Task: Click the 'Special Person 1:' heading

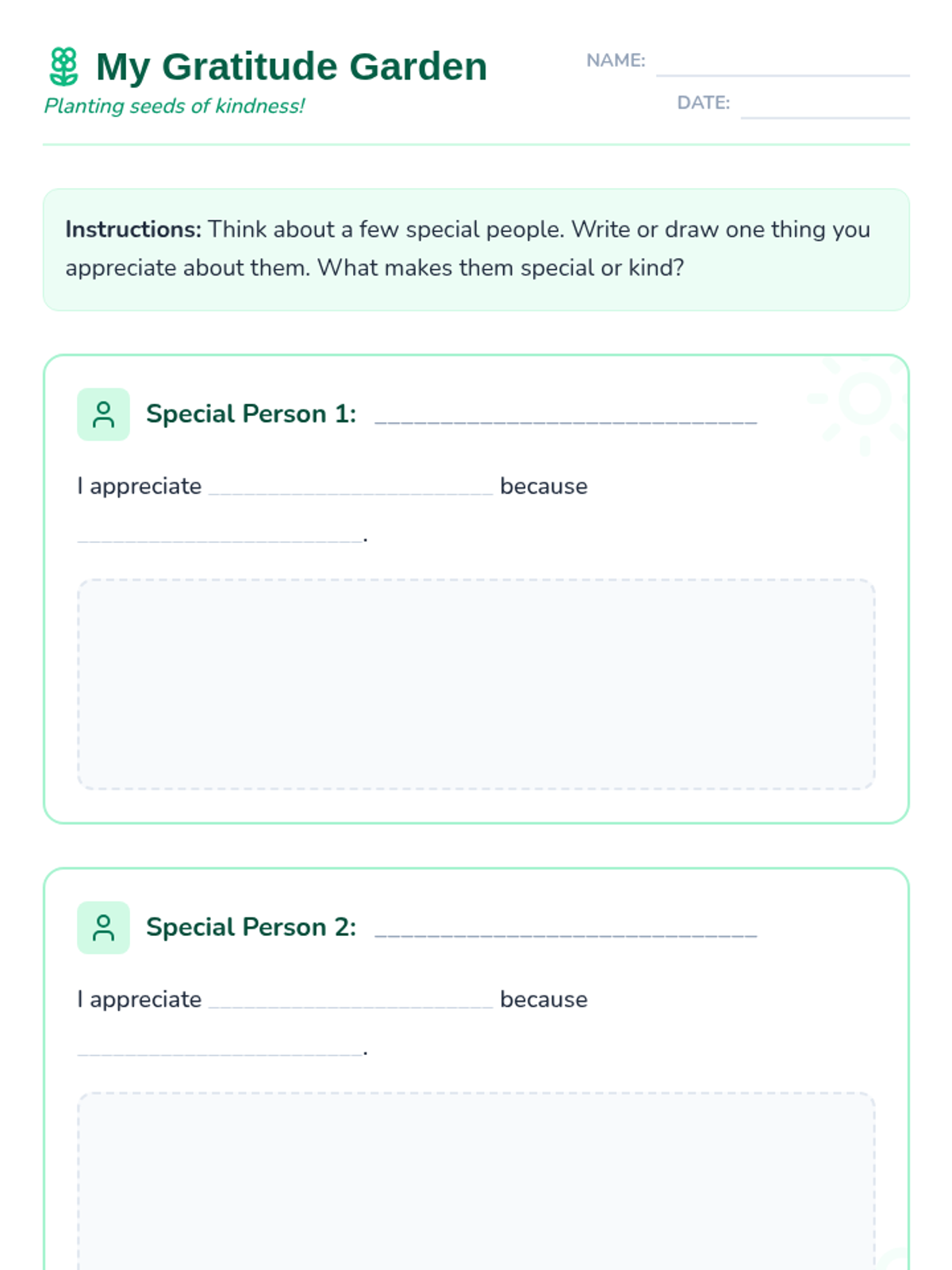Action: [x=251, y=414]
